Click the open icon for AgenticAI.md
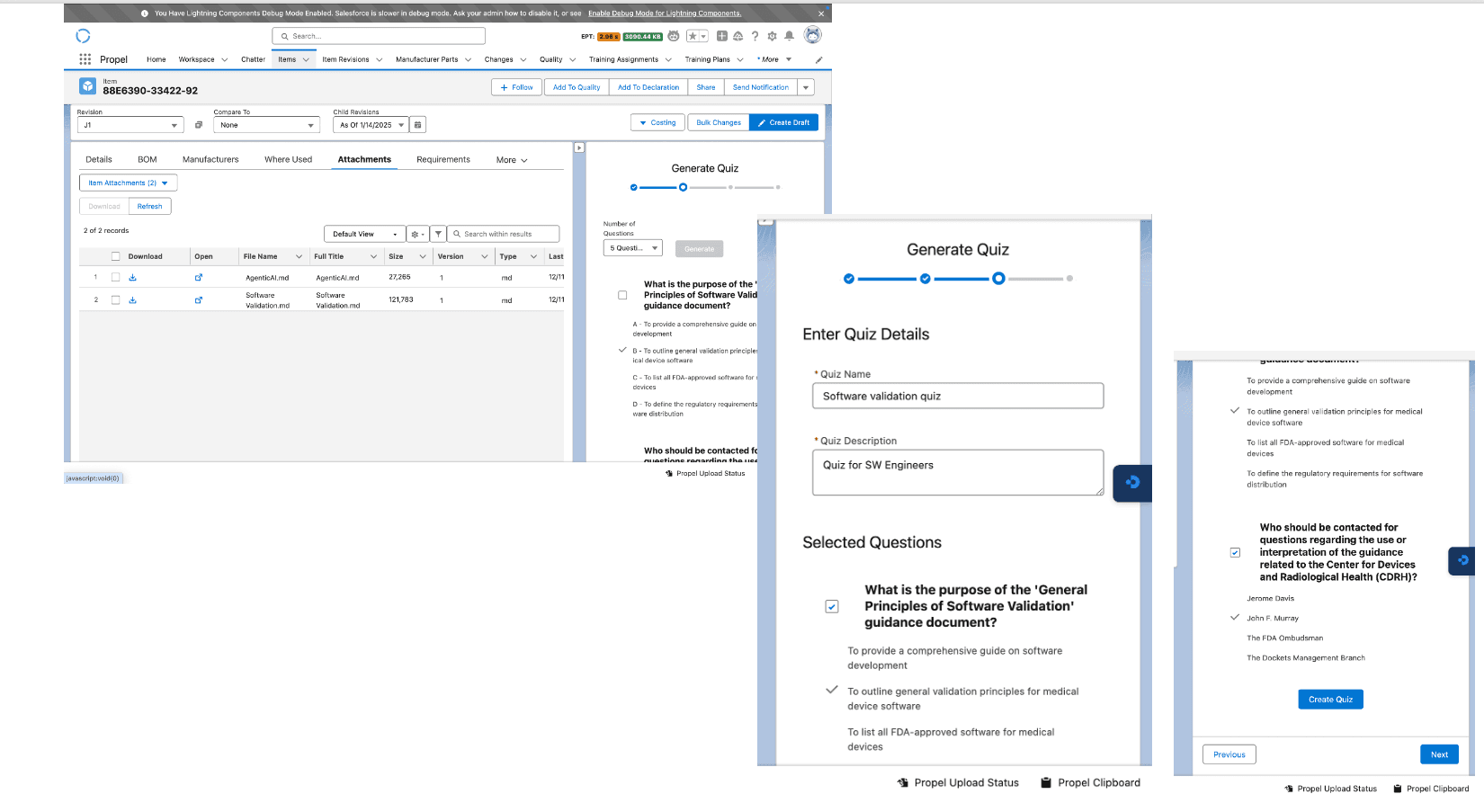The height and width of the screenshot is (812, 1484). [199, 278]
